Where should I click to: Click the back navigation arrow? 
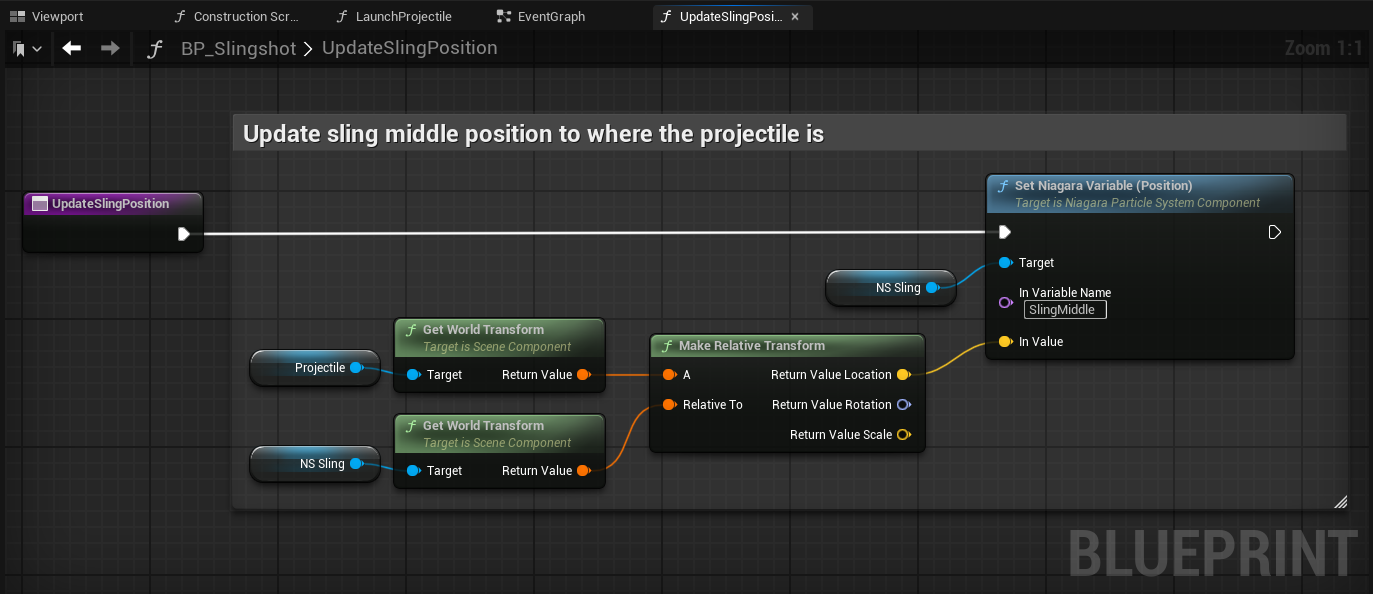(x=71, y=48)
